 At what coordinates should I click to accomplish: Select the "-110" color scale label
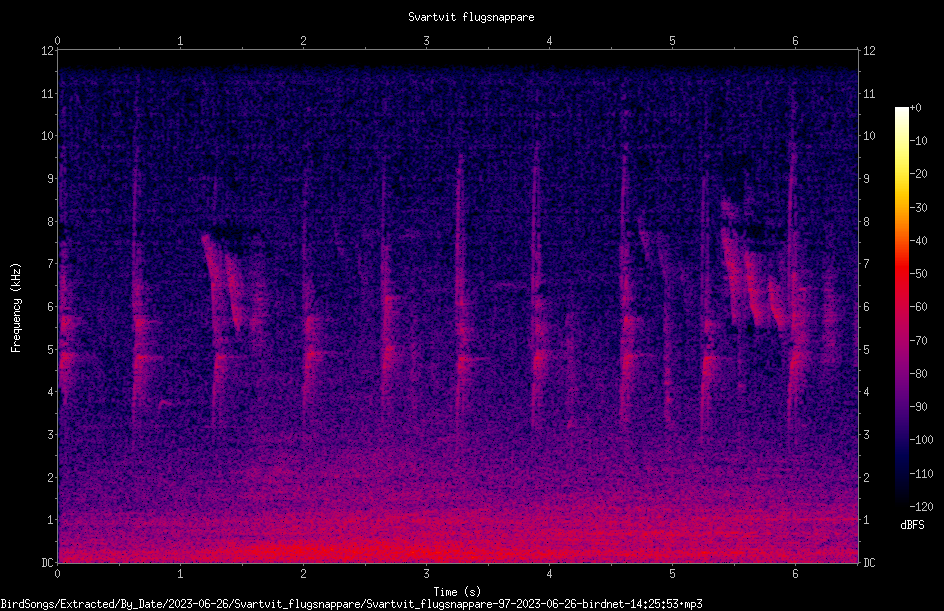[x=921, y=474]
